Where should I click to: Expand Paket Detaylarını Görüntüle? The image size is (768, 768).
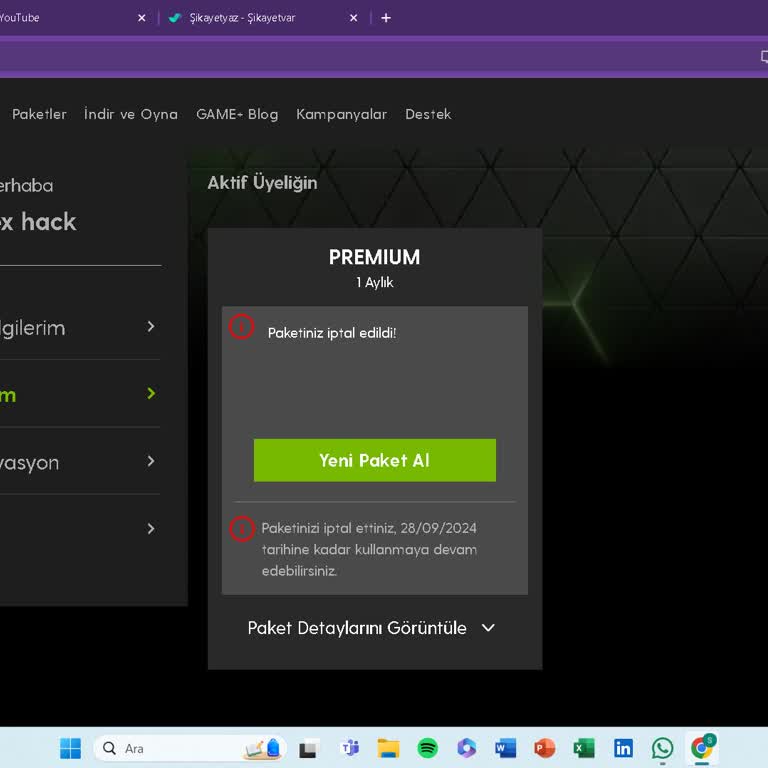[371, 627]
